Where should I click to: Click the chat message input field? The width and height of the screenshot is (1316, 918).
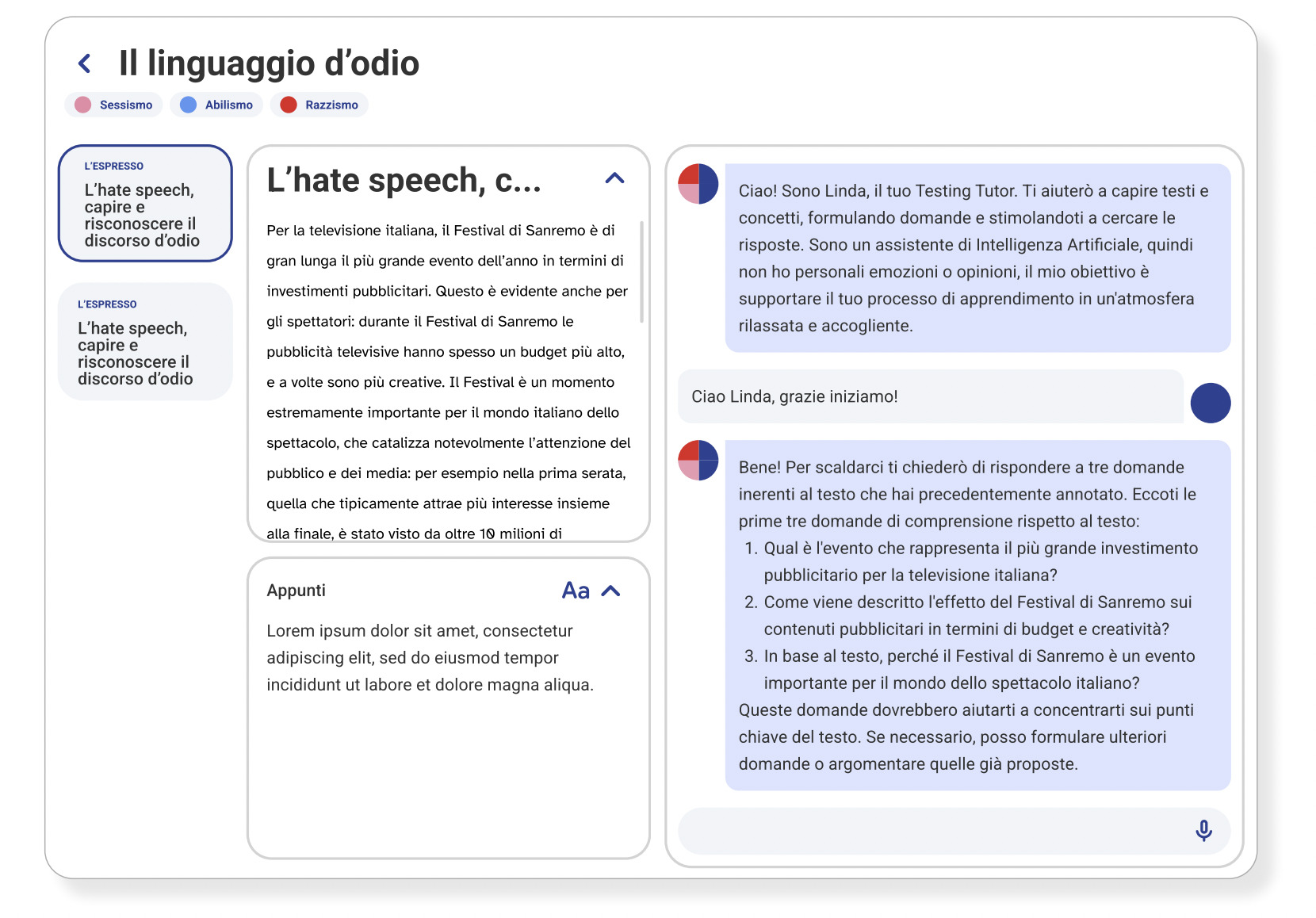[928, 831]
